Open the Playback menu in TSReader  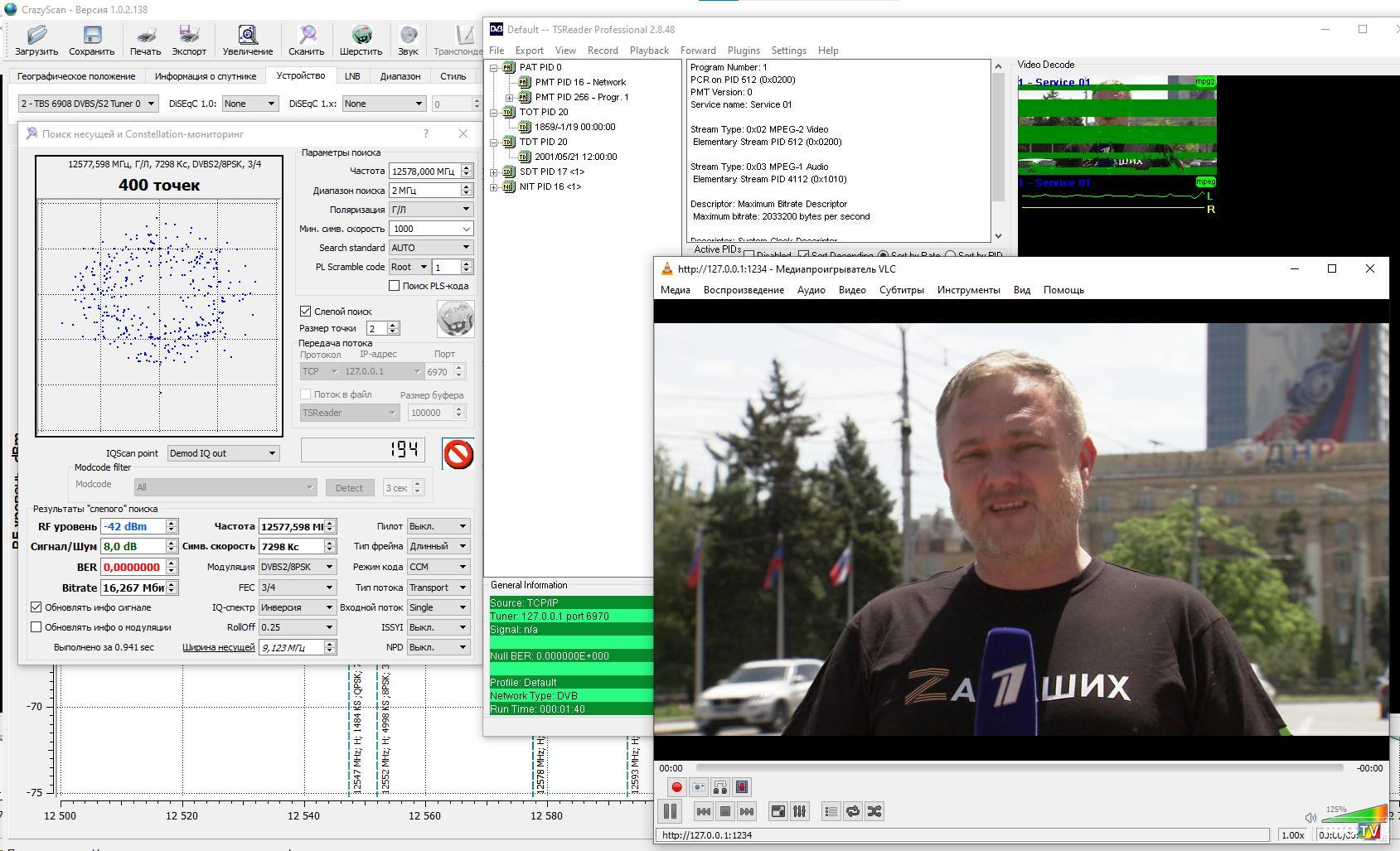pos(648,51)
